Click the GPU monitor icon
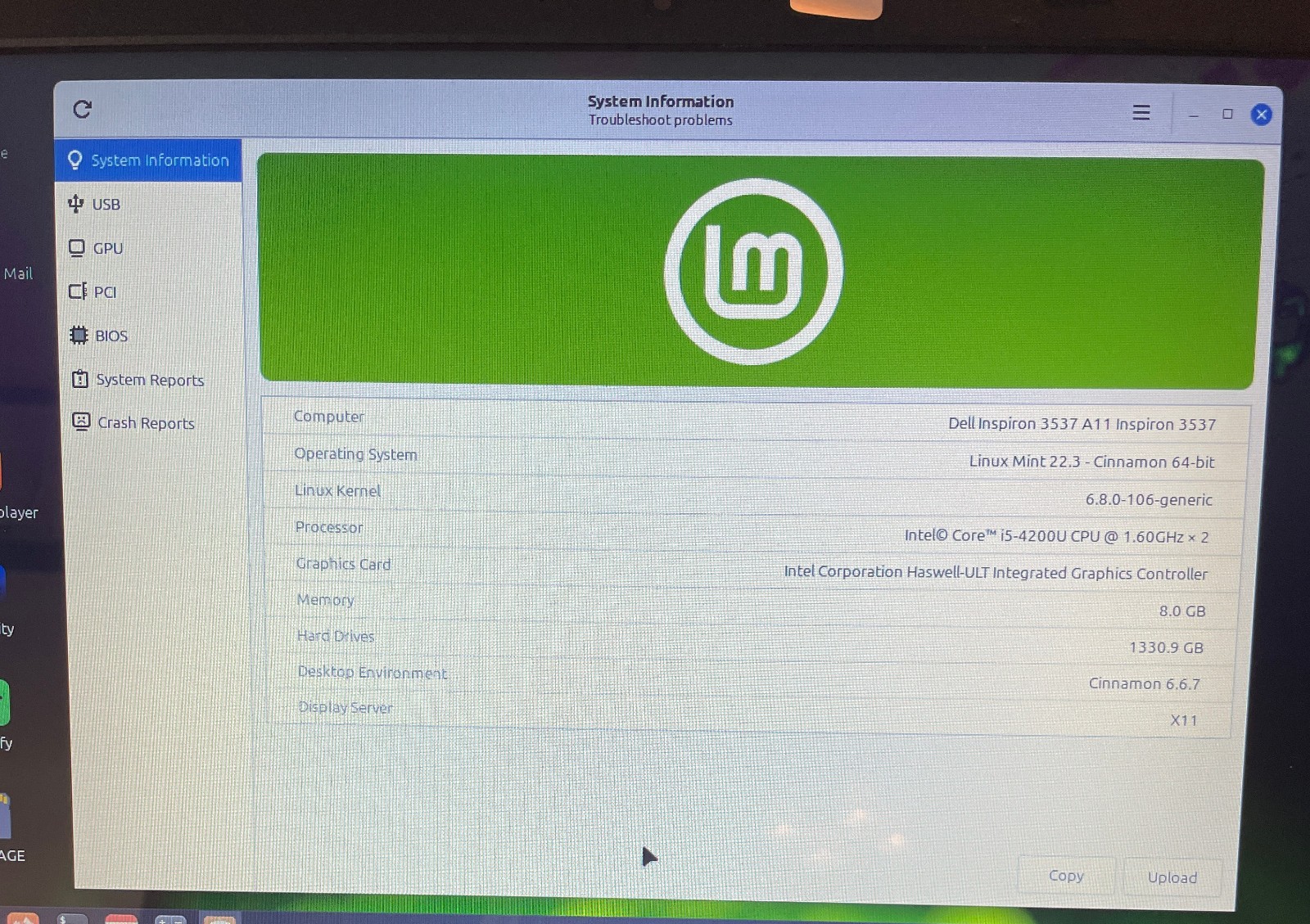This screenshot has width=1310, height=924. click(77, 247)
